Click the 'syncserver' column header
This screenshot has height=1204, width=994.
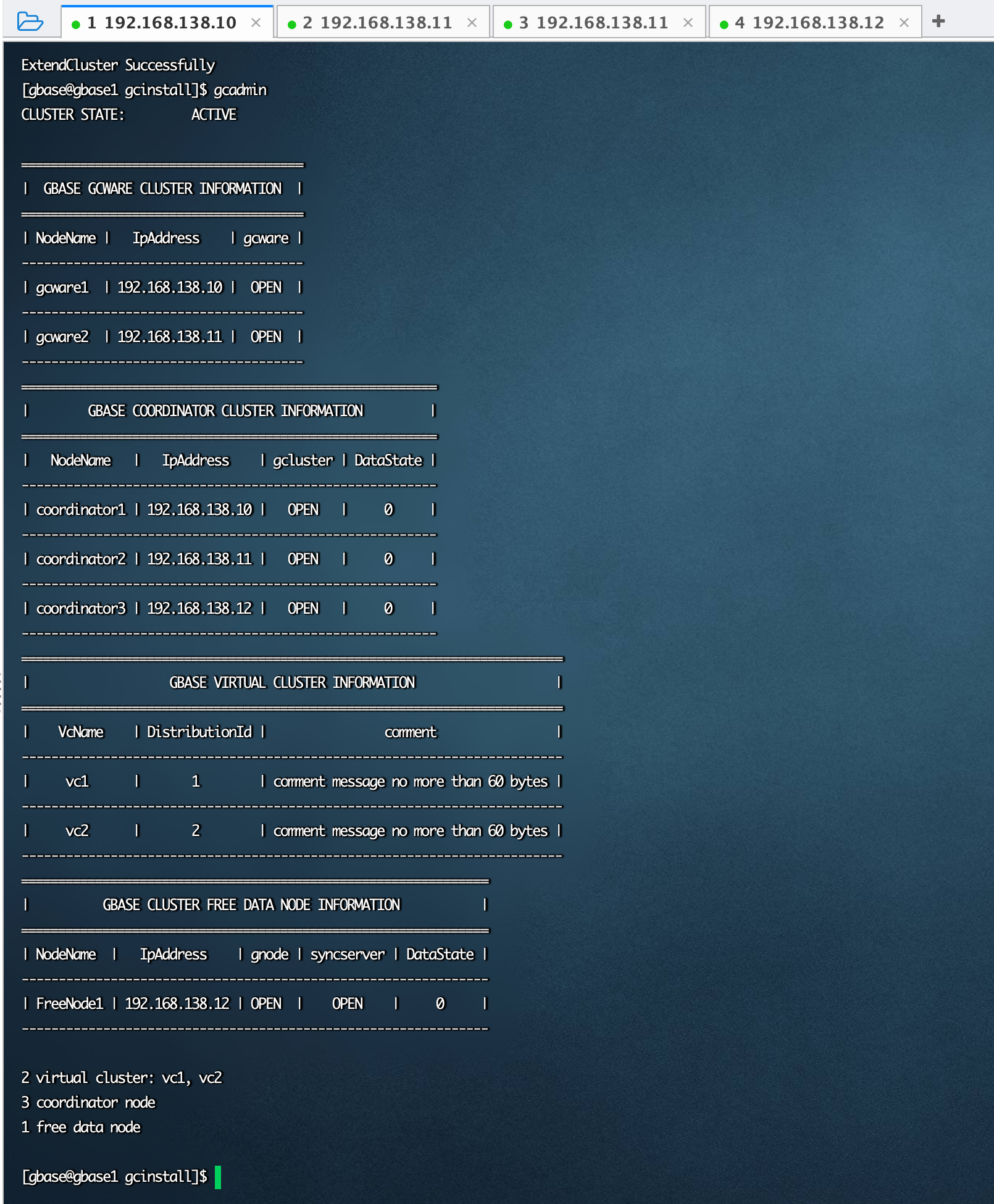tap(348, 955)
